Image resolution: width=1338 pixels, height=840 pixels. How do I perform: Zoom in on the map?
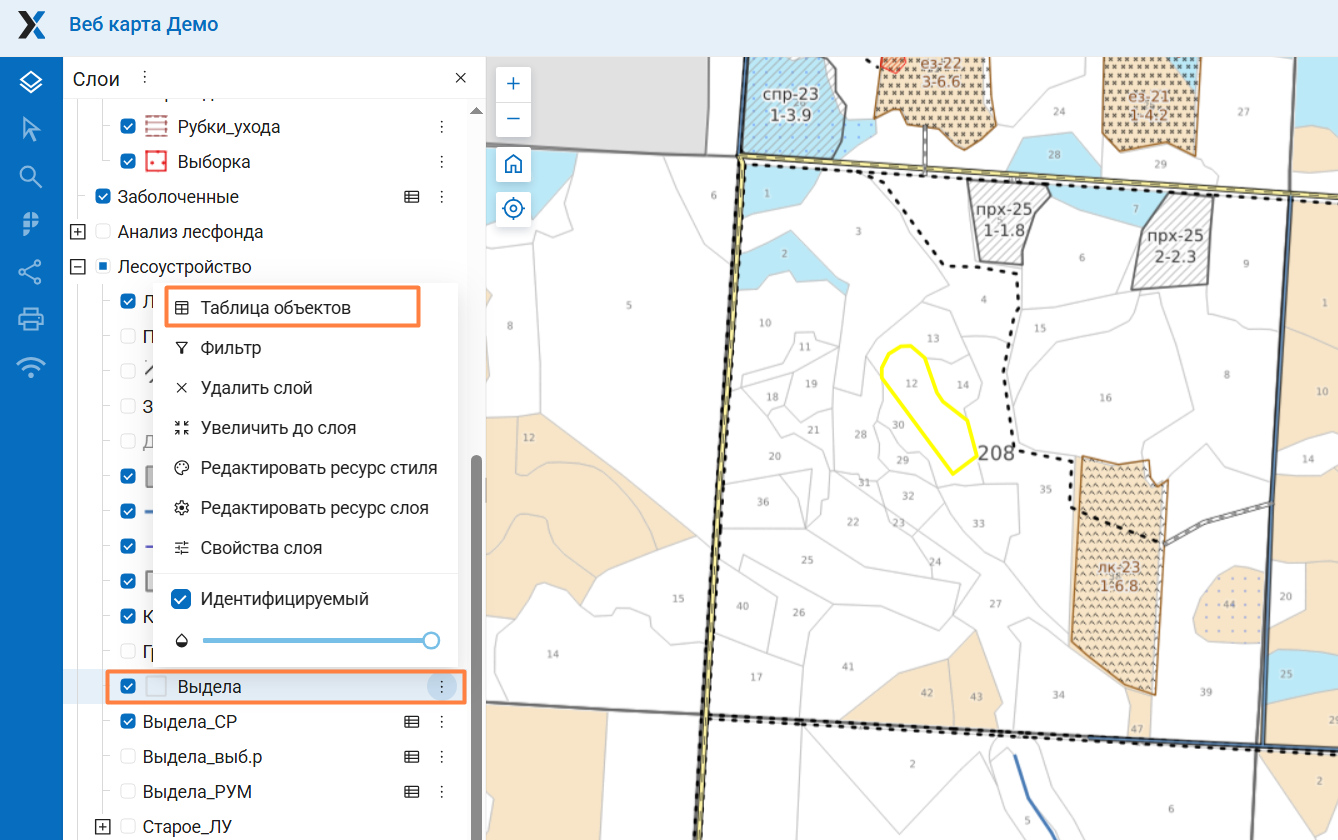pyautogui.click(x=513, y=84)
